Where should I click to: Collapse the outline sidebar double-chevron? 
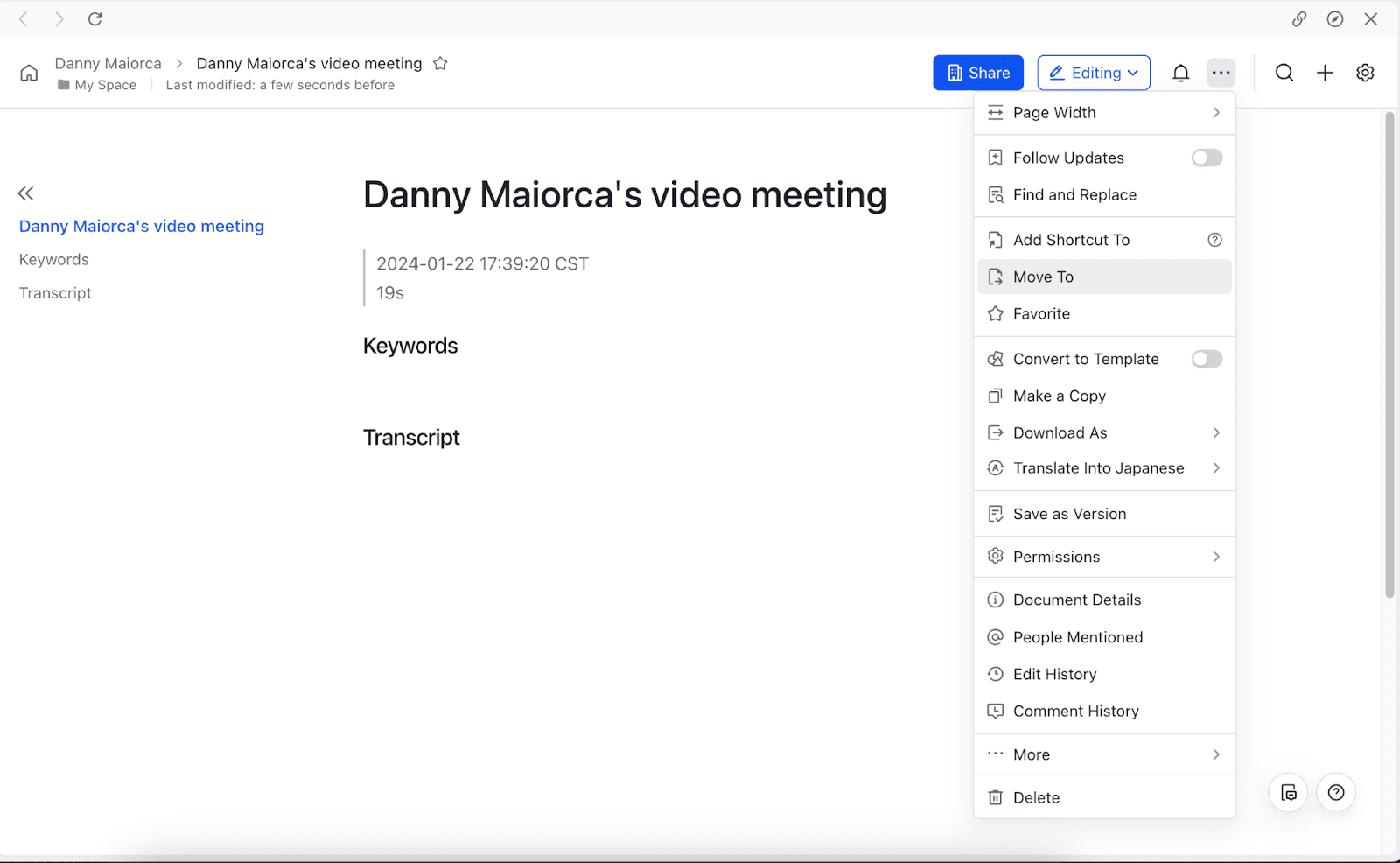coord(25,193)
